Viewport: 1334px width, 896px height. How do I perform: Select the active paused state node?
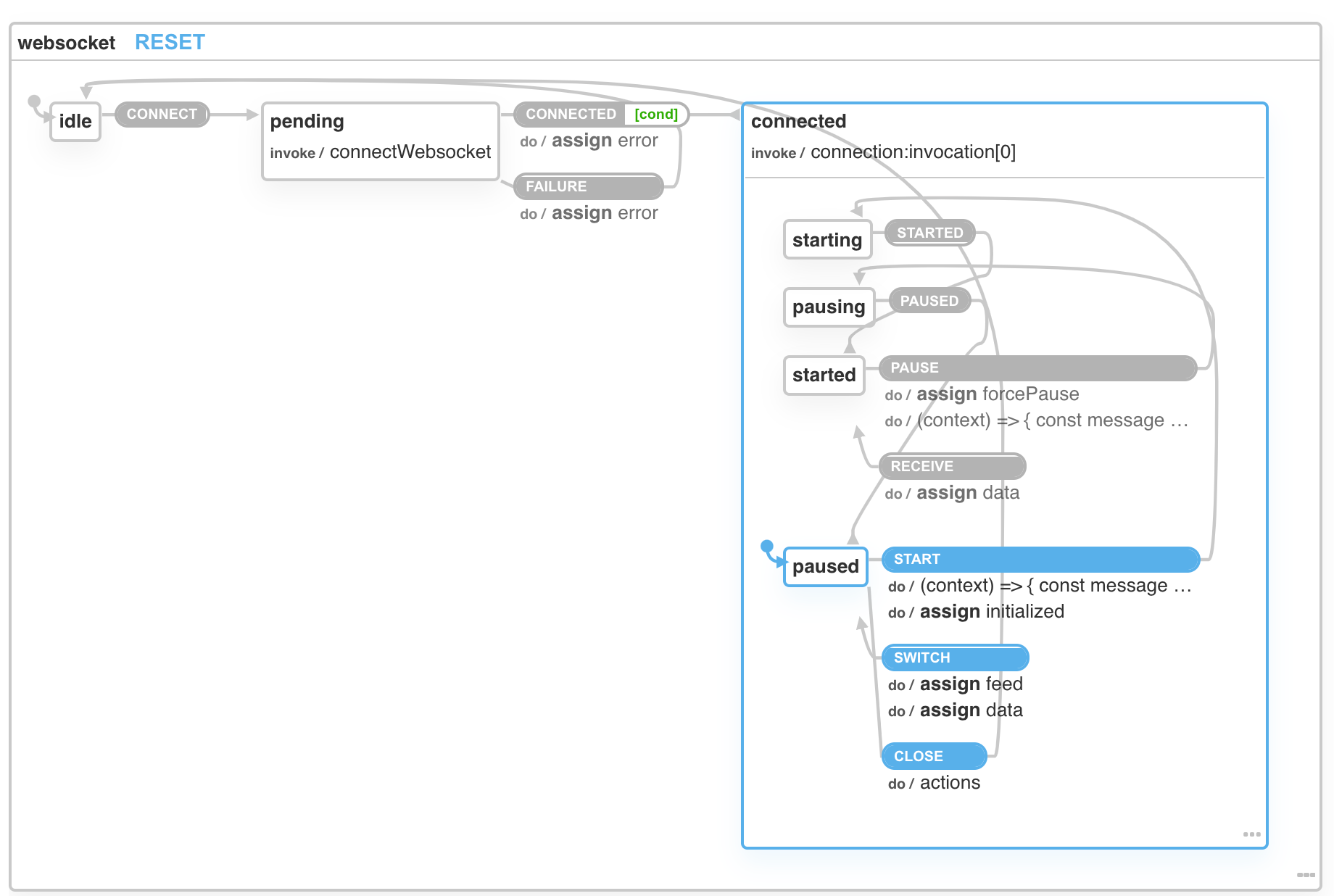pos(825,566)
